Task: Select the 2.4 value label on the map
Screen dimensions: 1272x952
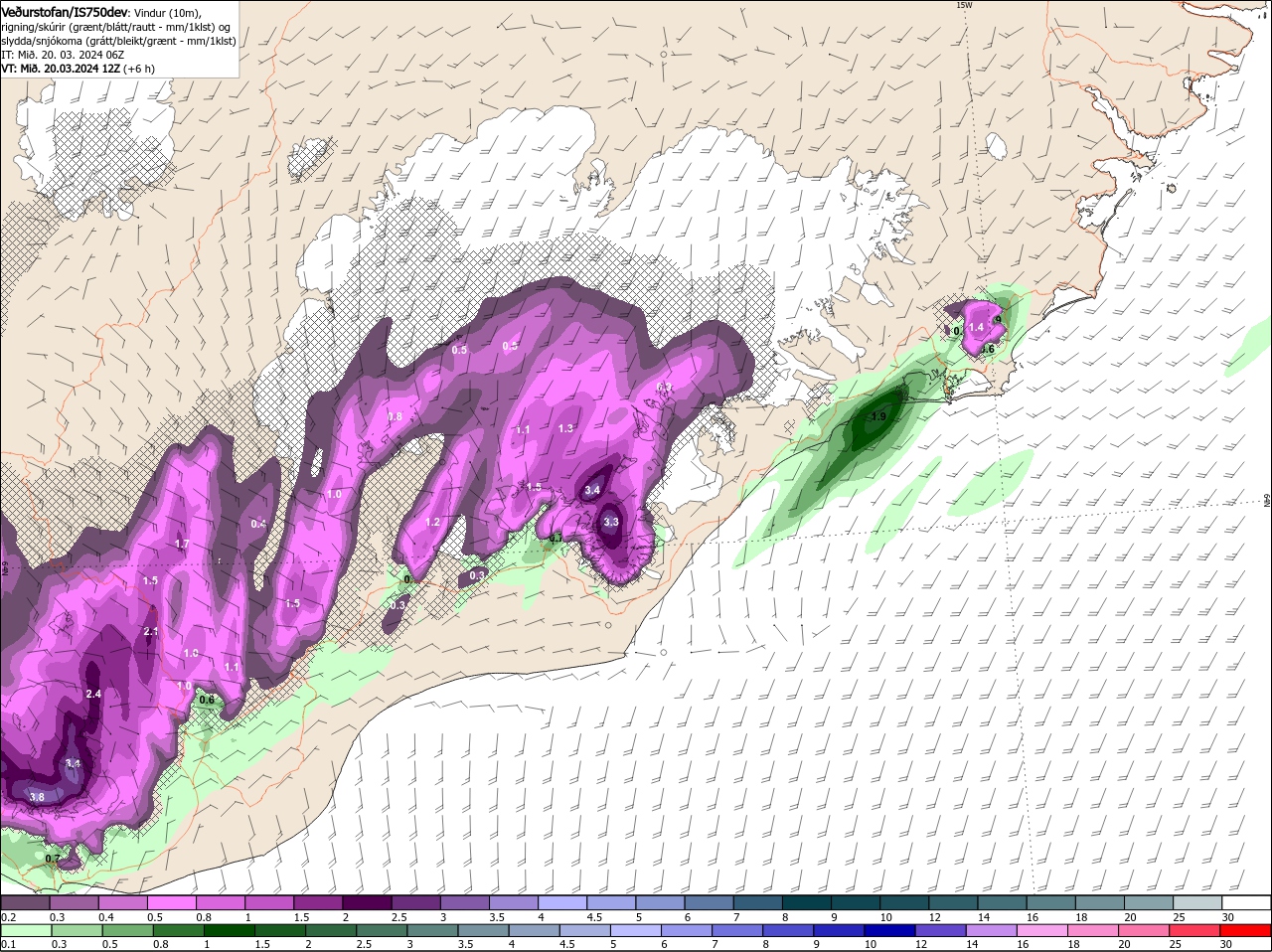Action: 94,694
